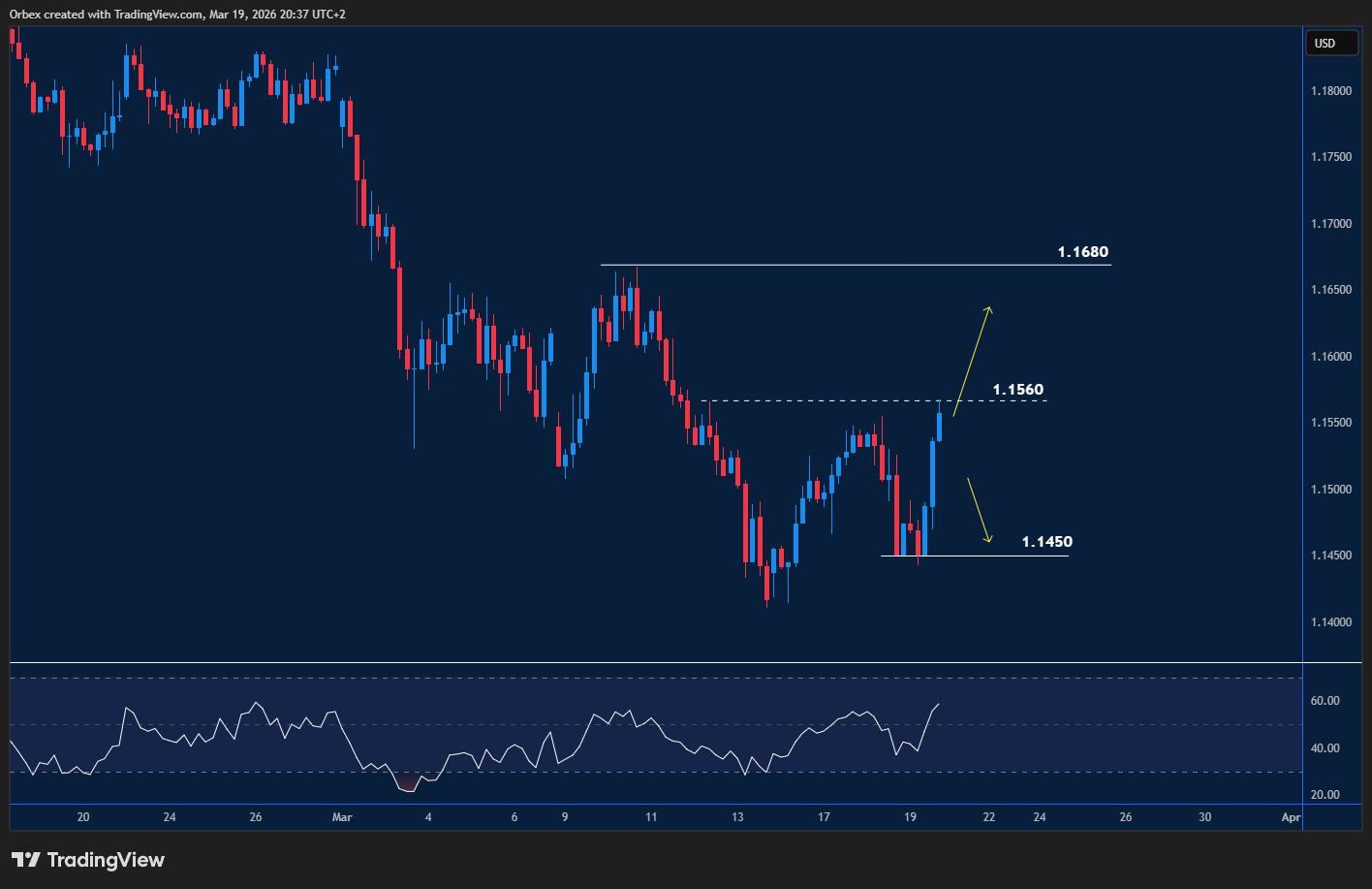Click the 1.16500 price axis label
The width and height of the screenshot is (1372, 889).
click(1330, 290)
